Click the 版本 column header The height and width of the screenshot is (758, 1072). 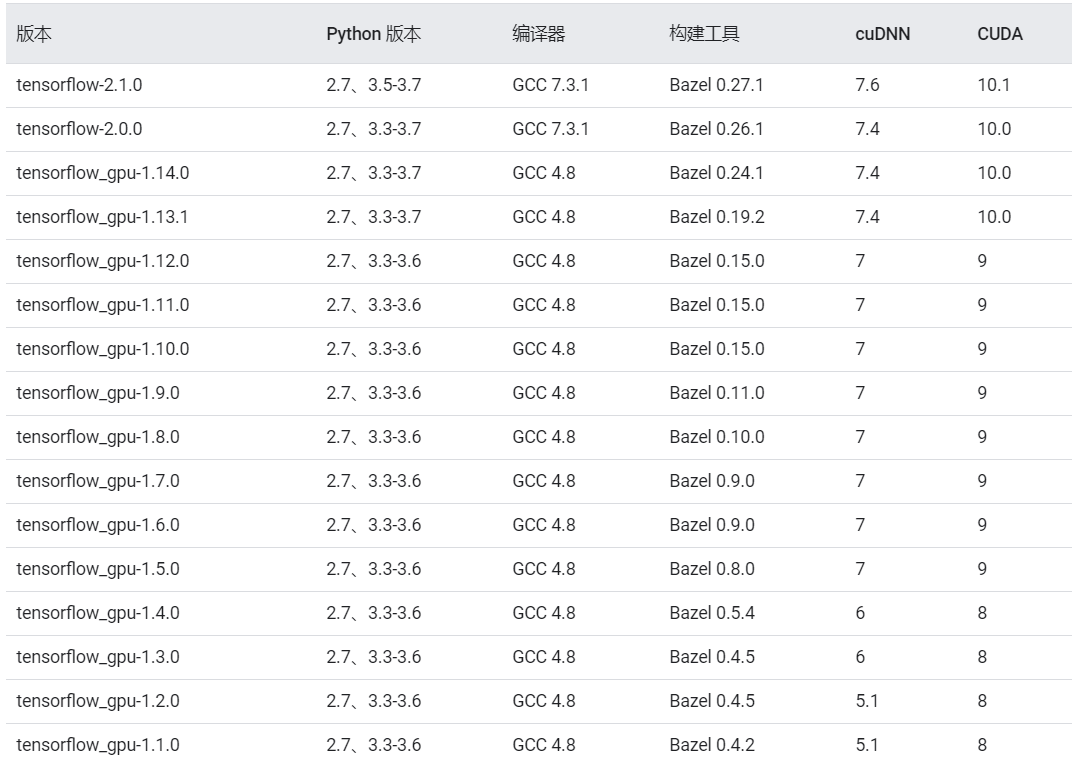pyautogui.click(x=29, y=33)
